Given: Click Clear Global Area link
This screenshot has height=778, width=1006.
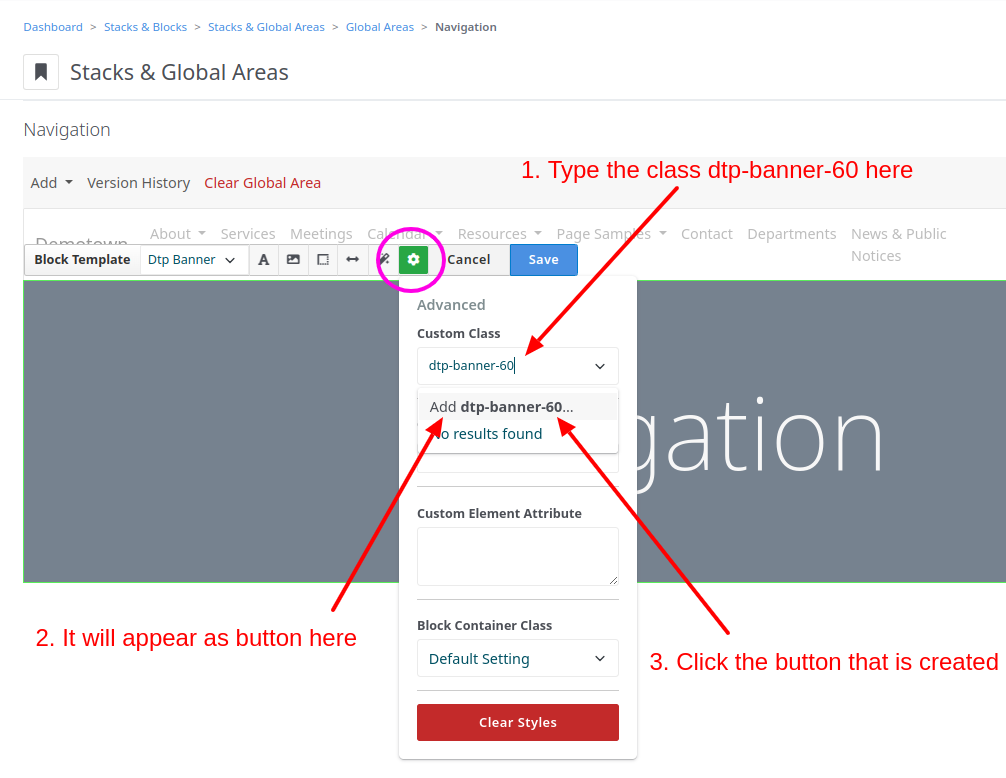Looking at the screenshot, I should pyautogui.click(x=262, y=183).
